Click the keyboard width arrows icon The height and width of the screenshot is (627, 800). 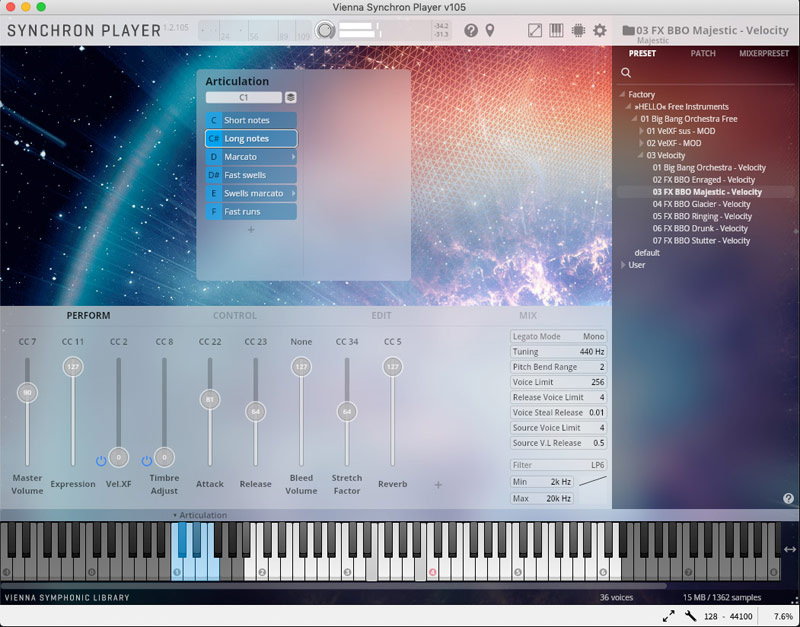pos(789,549)
